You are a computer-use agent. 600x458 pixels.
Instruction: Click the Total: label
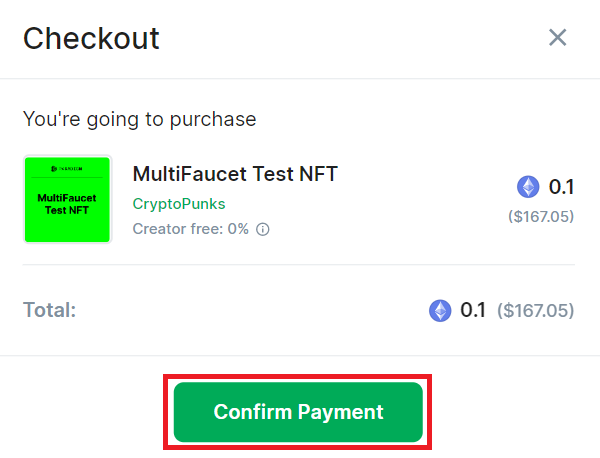[x=49, y=310]
